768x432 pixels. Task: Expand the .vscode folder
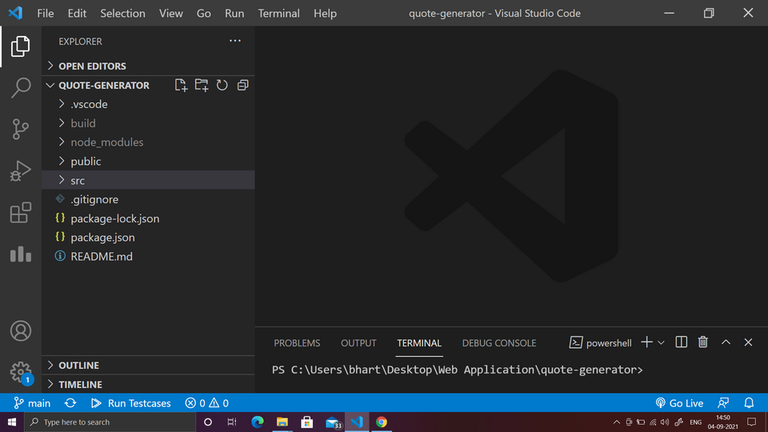tap(148, 104)
